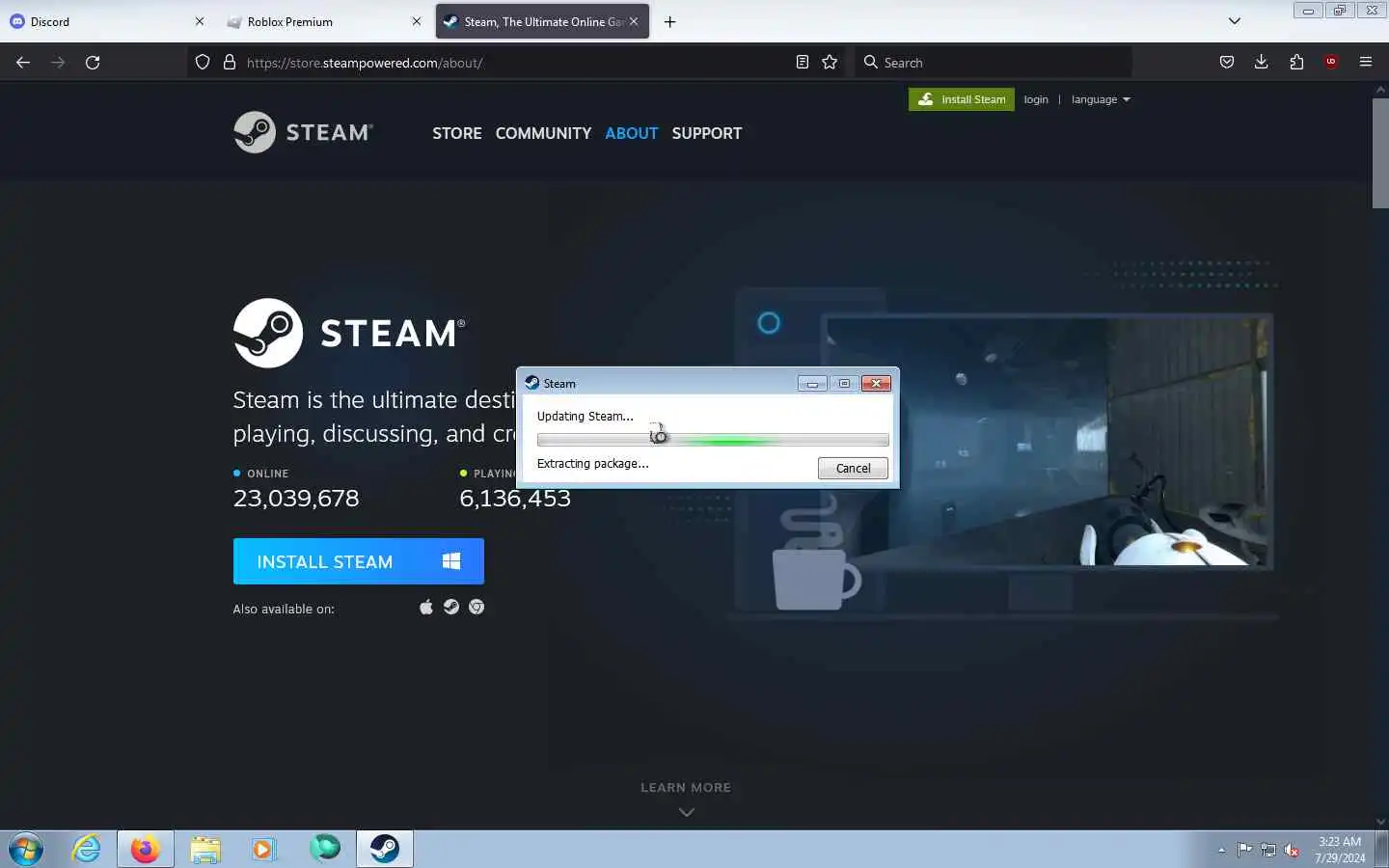The image size is (1389, 868).
Task: Open the SUPPORT menu item
Action: click(707, 133)
